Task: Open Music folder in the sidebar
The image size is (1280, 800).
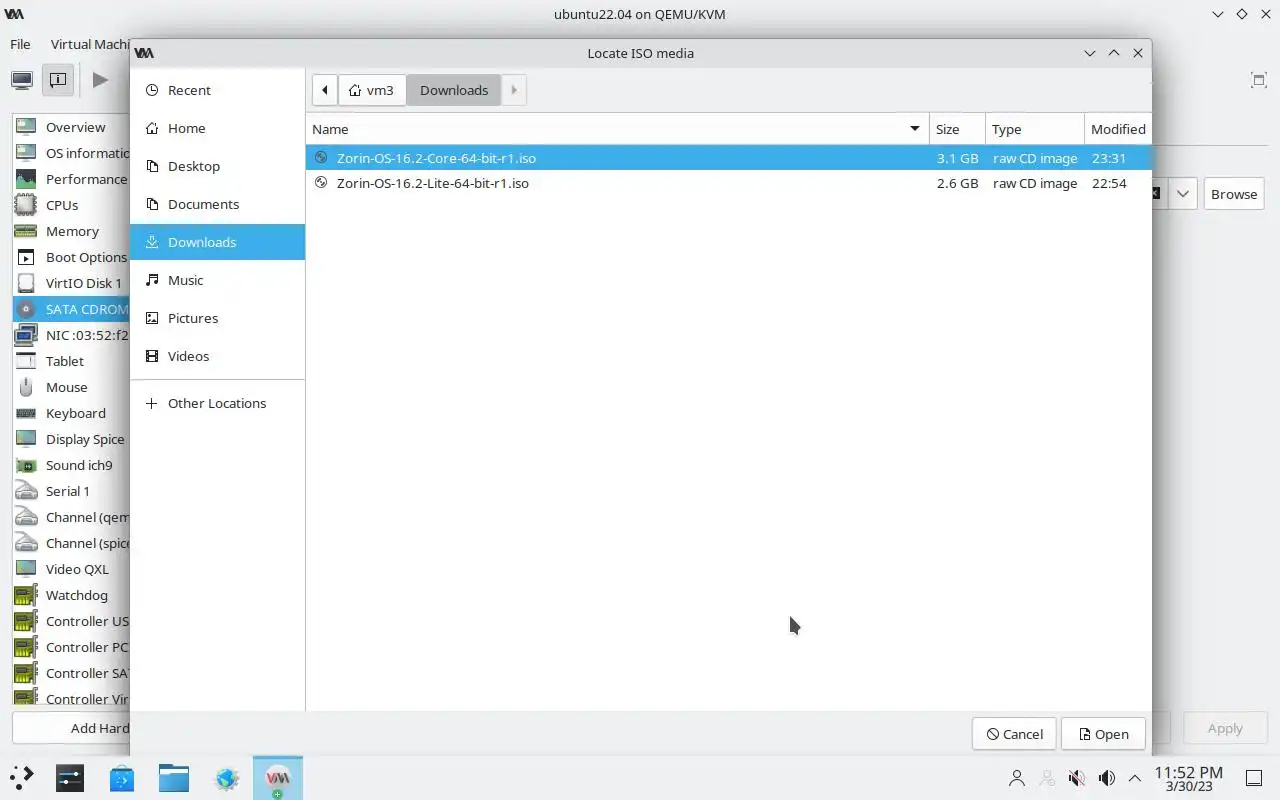Action: [217, 280]
